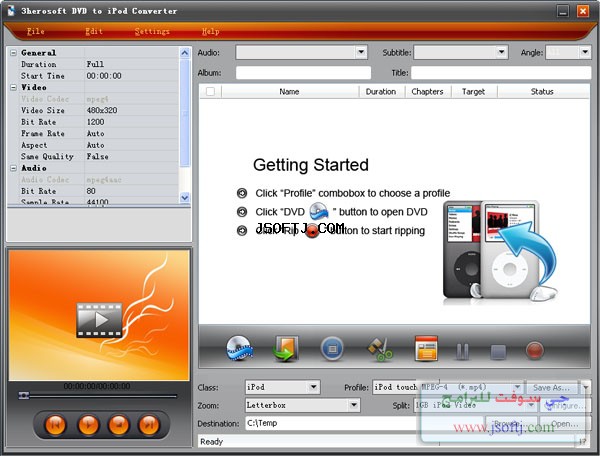Click the app icon in title bar
This screenshot has width=600, height=456.
pyautogui.click(x=11, y=11)
